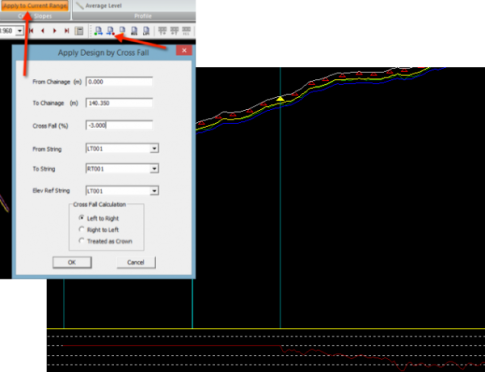485x372 pixels.
Task: Click the T+ toolbar icon
Action: [162, 31]
